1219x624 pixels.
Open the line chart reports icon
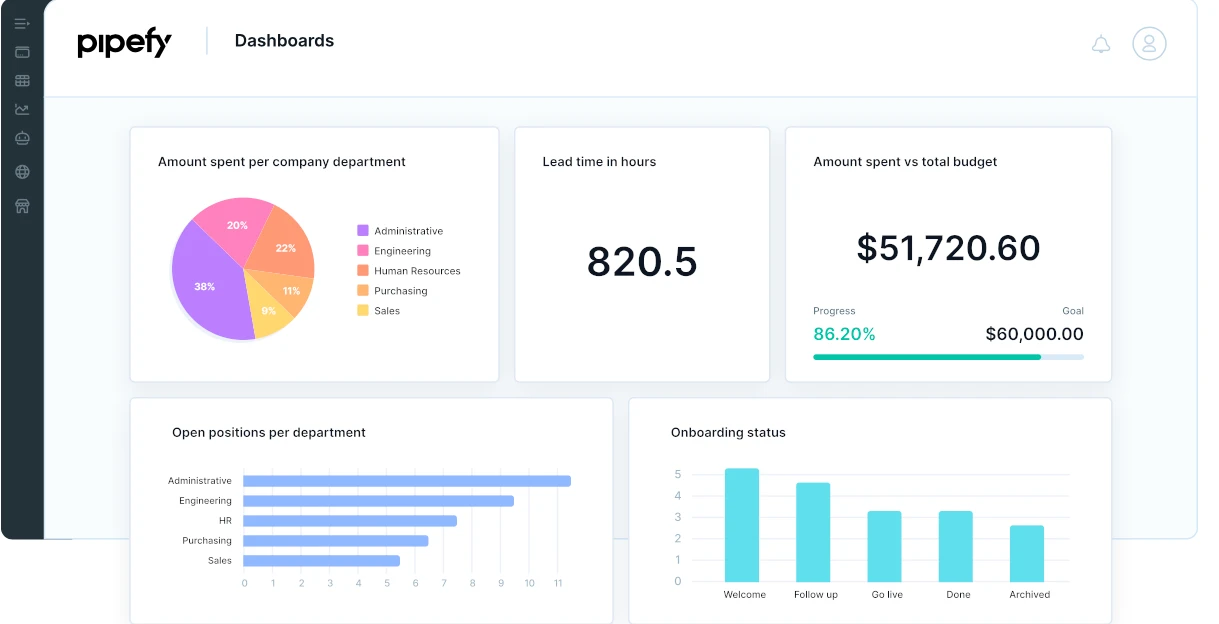click(x=22, y=110)
